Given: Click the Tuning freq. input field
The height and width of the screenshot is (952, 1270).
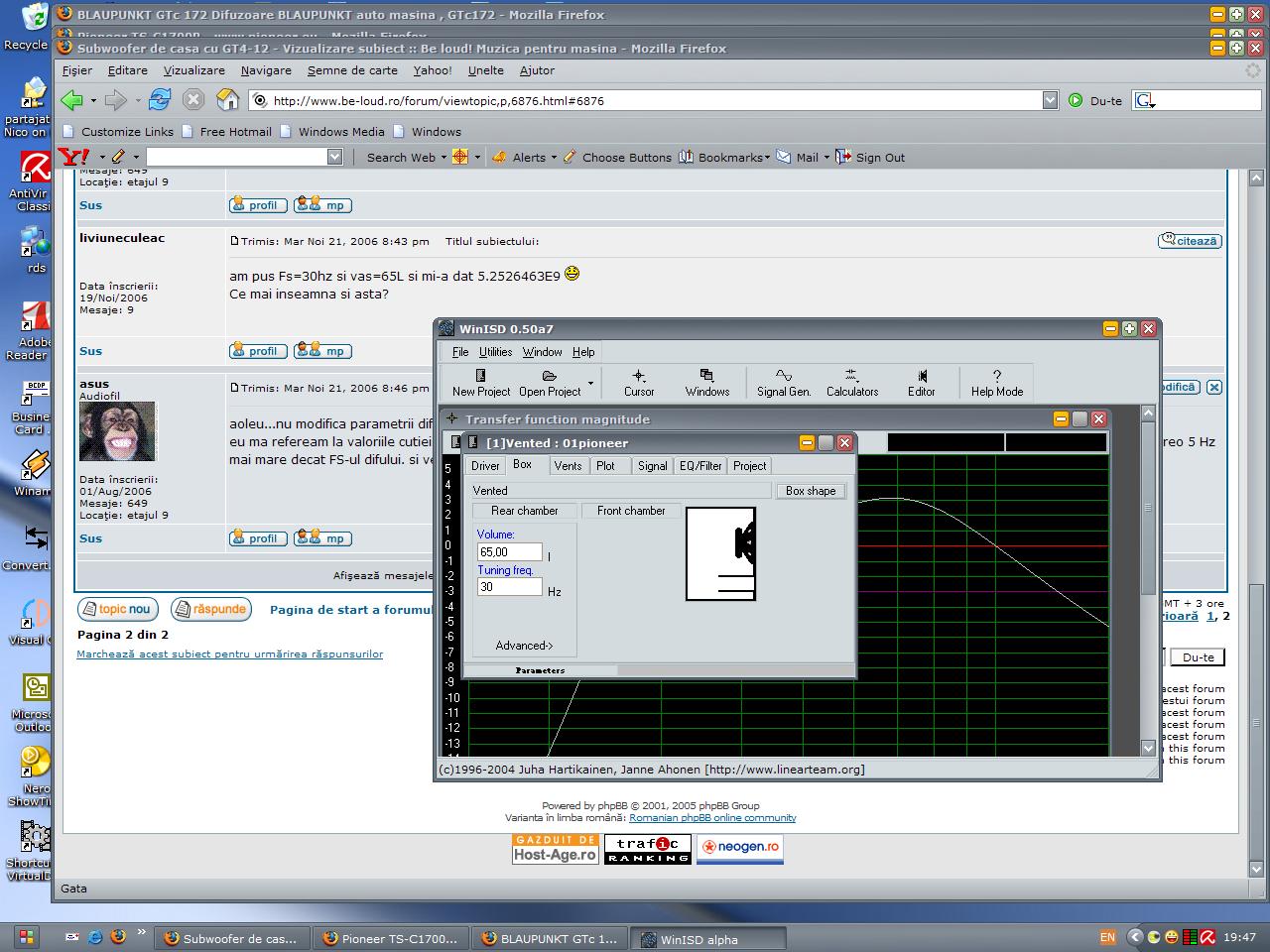Looking at the screenshot, I should click(509, 587).
